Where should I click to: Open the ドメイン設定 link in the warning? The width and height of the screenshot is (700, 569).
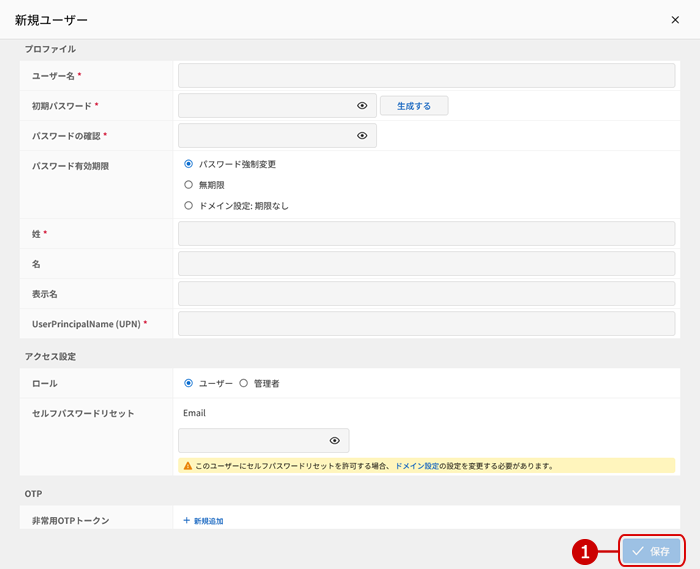pyautogui.click(x=417, y=466)
